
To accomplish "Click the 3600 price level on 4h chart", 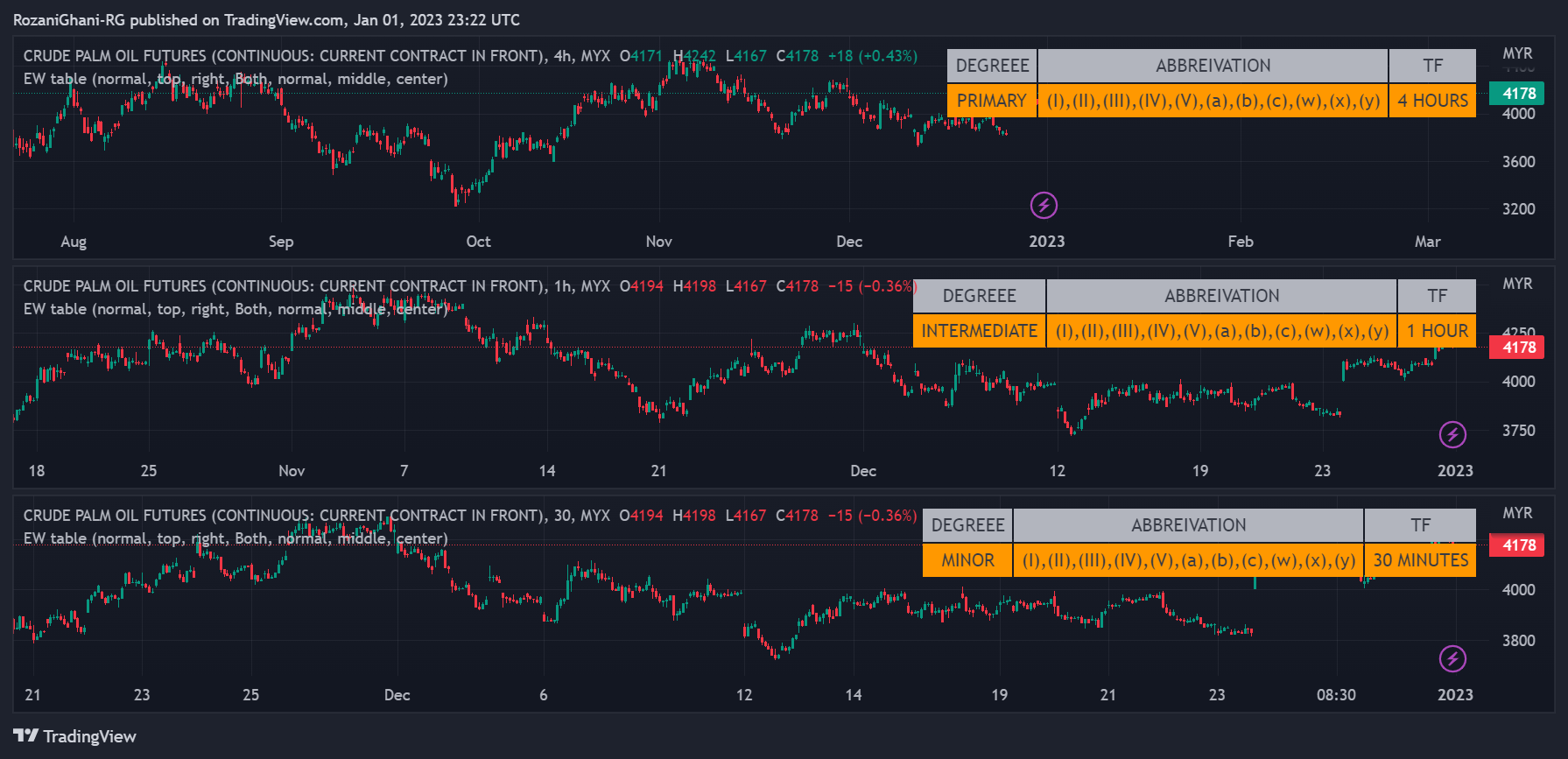I will click(1519, 162).
